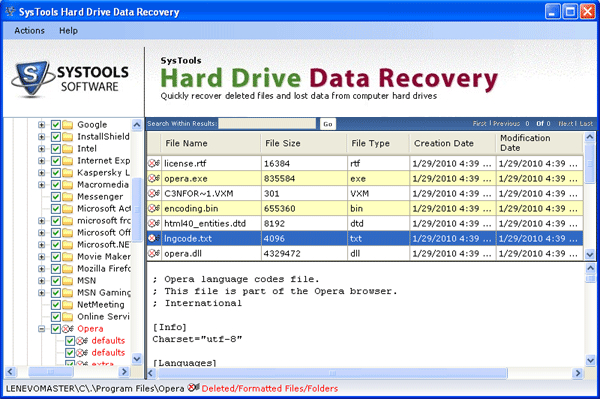The width and height of the screenshot is (600, 399).
Task: Click the Movie Maker folder icon
Action: [67, 257]
